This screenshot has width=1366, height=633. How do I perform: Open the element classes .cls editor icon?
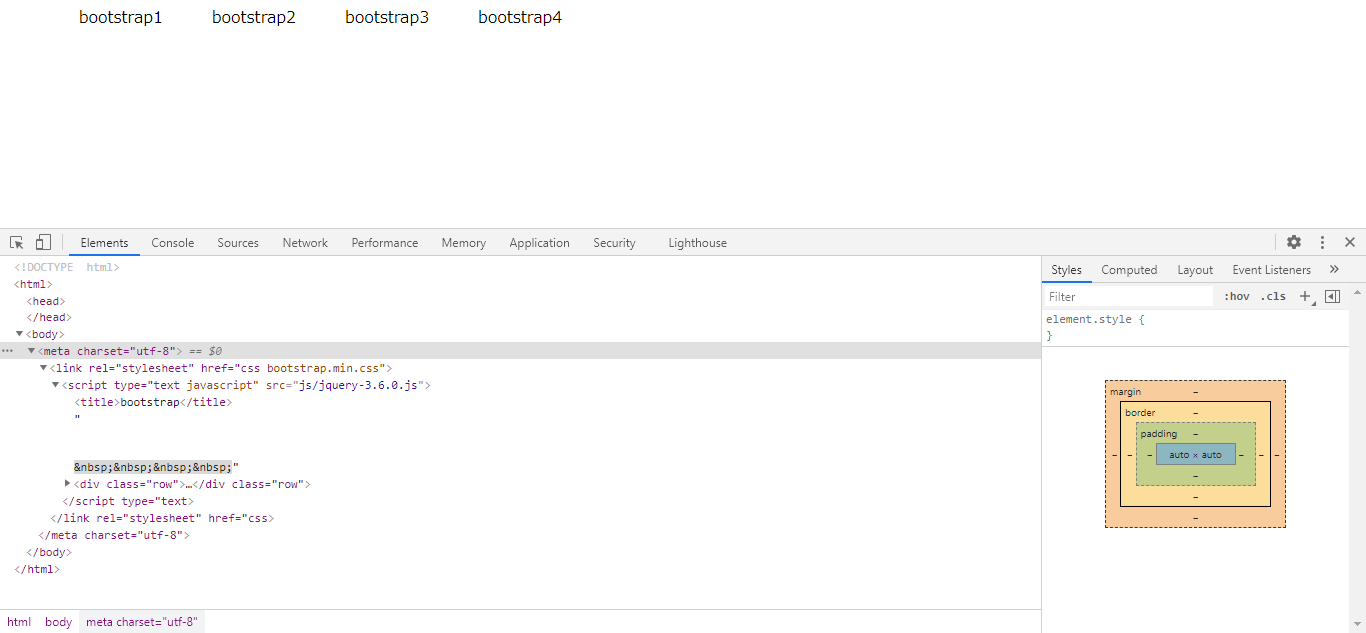click(1273, 296)
